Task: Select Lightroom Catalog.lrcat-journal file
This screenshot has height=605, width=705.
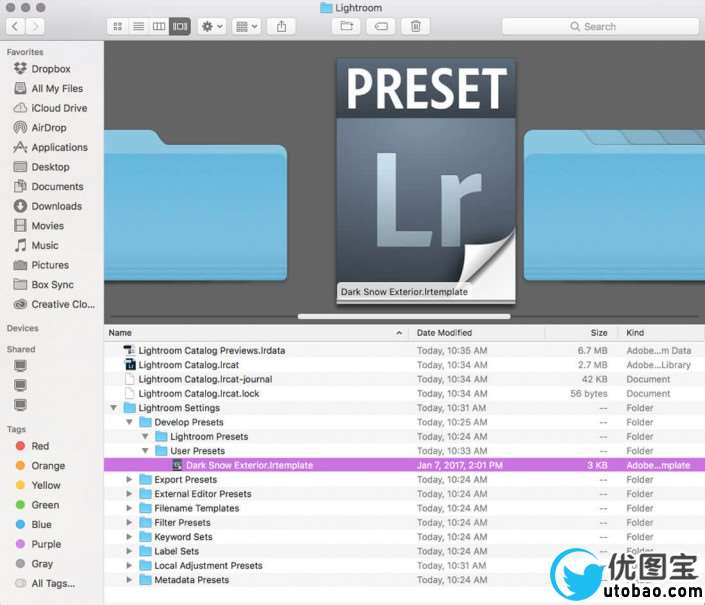Action: tap(404, 379)
